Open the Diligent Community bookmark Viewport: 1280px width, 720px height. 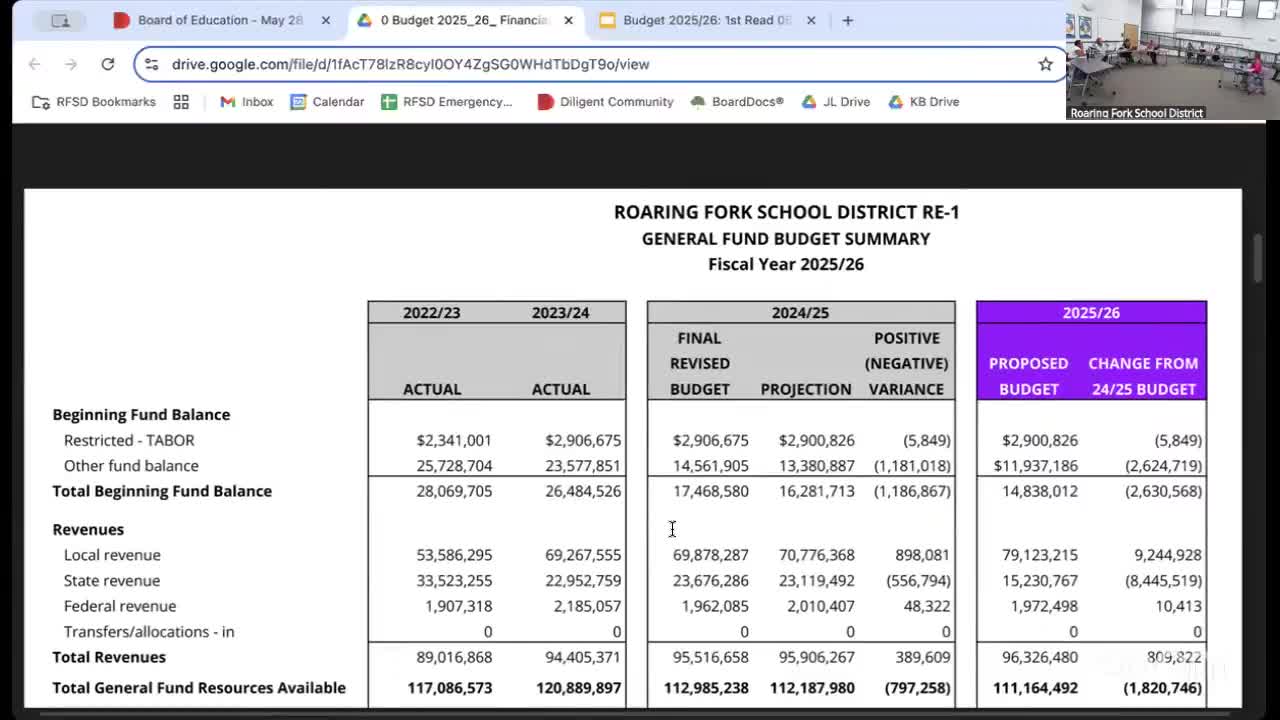[605, 102]
